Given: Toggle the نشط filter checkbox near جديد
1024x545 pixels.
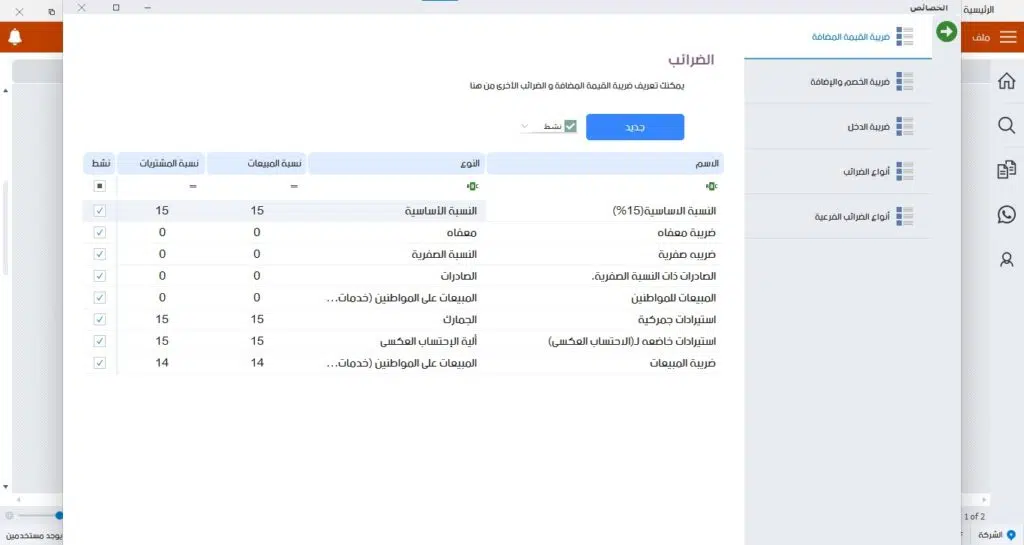Looking at the screenshot, I should pyautogui.click(x=570, y=126).
